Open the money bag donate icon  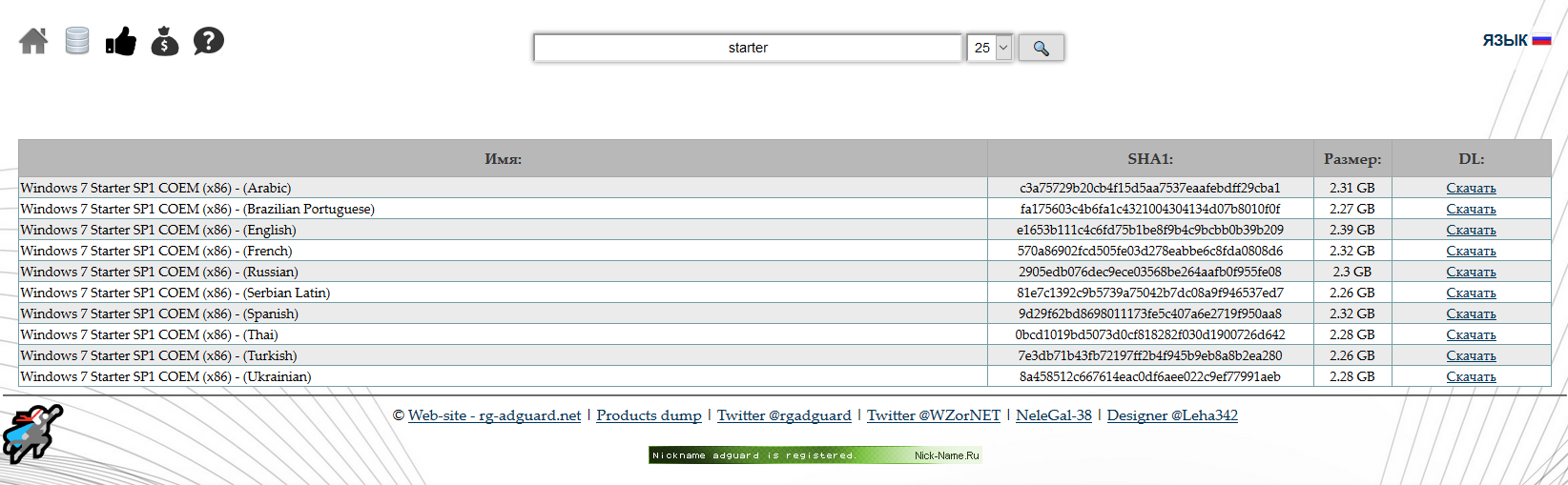(x=165, y=41)
